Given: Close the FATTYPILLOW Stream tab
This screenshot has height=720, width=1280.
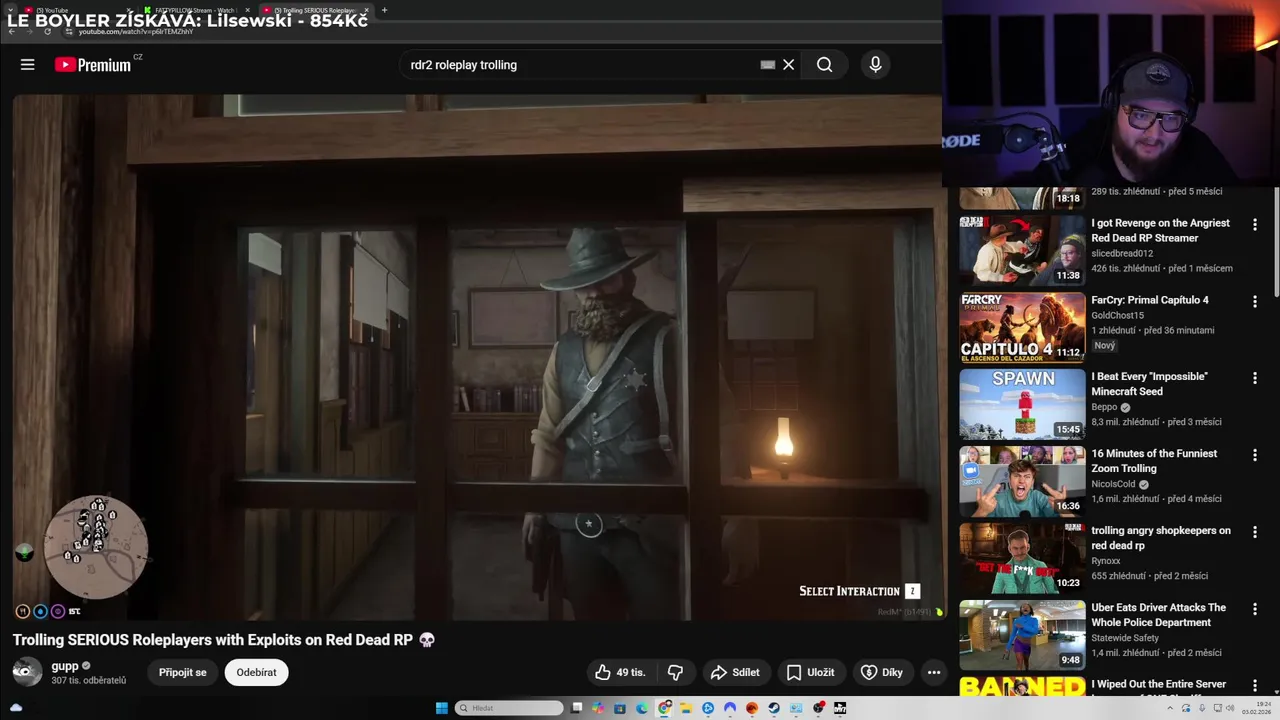Looking at the screenshot, I should click(x=248, y=10).
